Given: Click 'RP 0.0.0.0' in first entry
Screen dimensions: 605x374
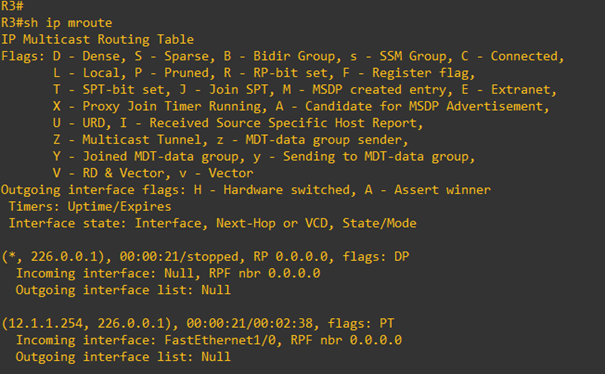Looking at the screenshot, I should (x=291, y=257).
